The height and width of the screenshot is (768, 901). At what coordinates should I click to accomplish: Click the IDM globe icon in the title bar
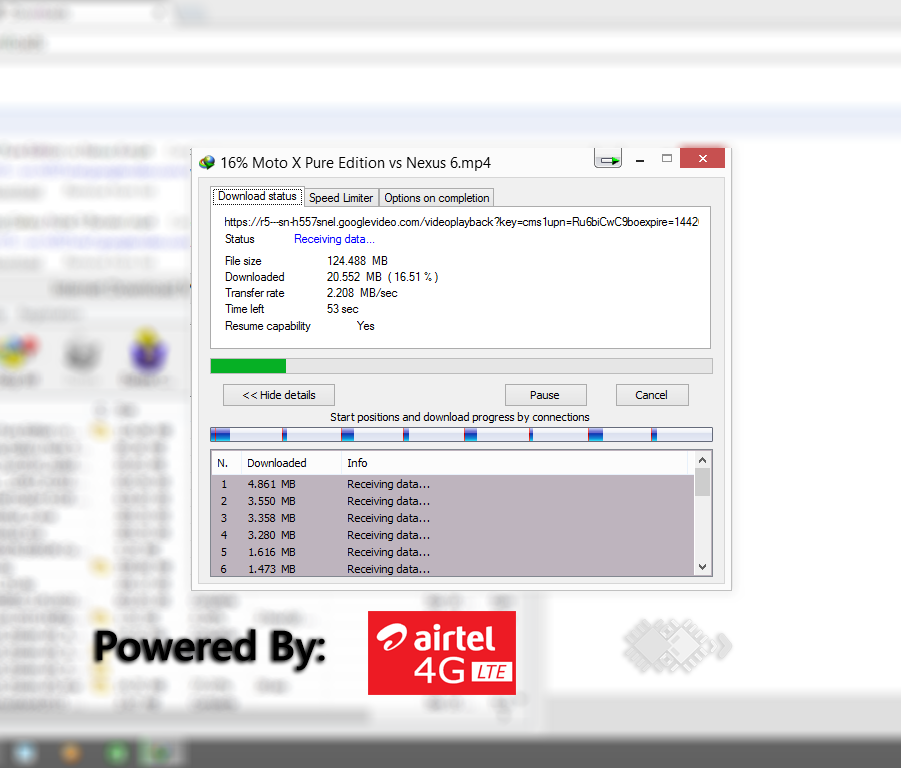[x=207, y=163]
